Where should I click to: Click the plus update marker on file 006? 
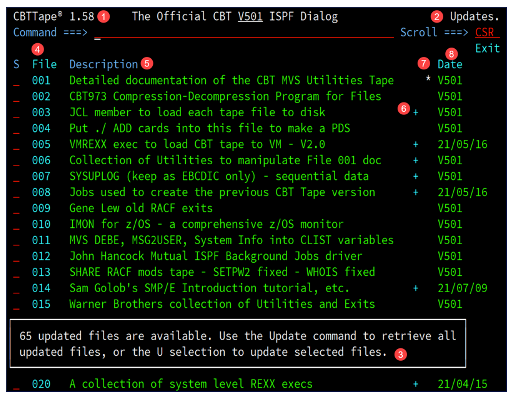coord(416,161)
